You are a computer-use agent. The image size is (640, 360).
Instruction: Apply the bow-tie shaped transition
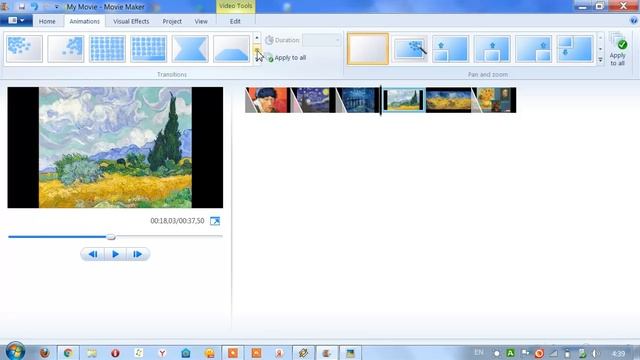tap(190, 49)
